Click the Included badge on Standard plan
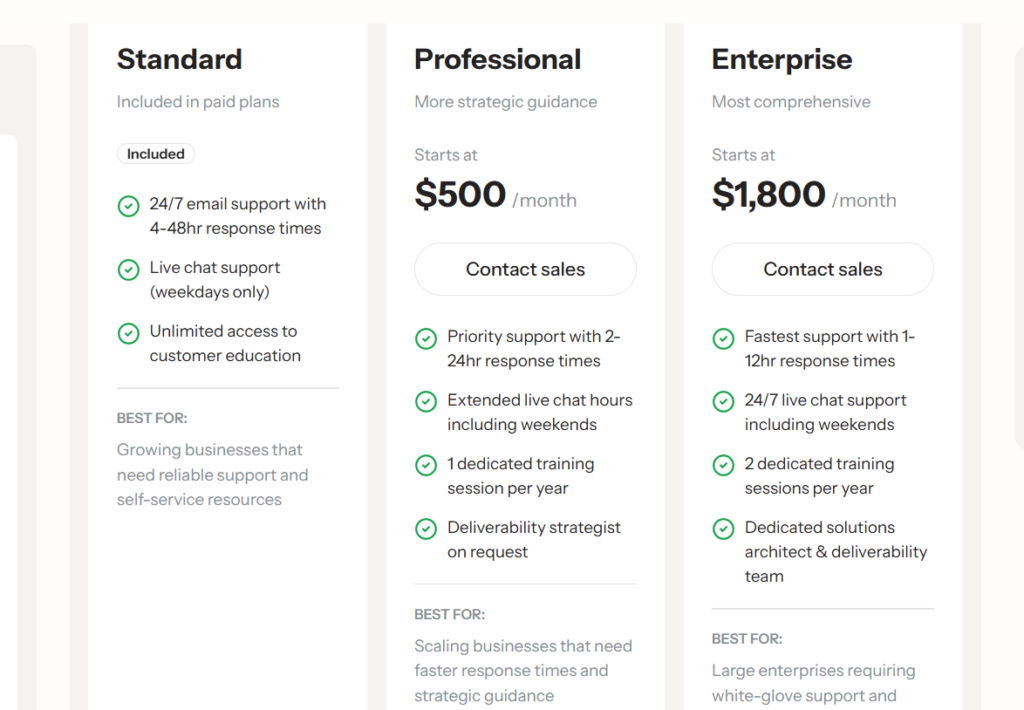The image size is (1024, 710). (156, 153)
